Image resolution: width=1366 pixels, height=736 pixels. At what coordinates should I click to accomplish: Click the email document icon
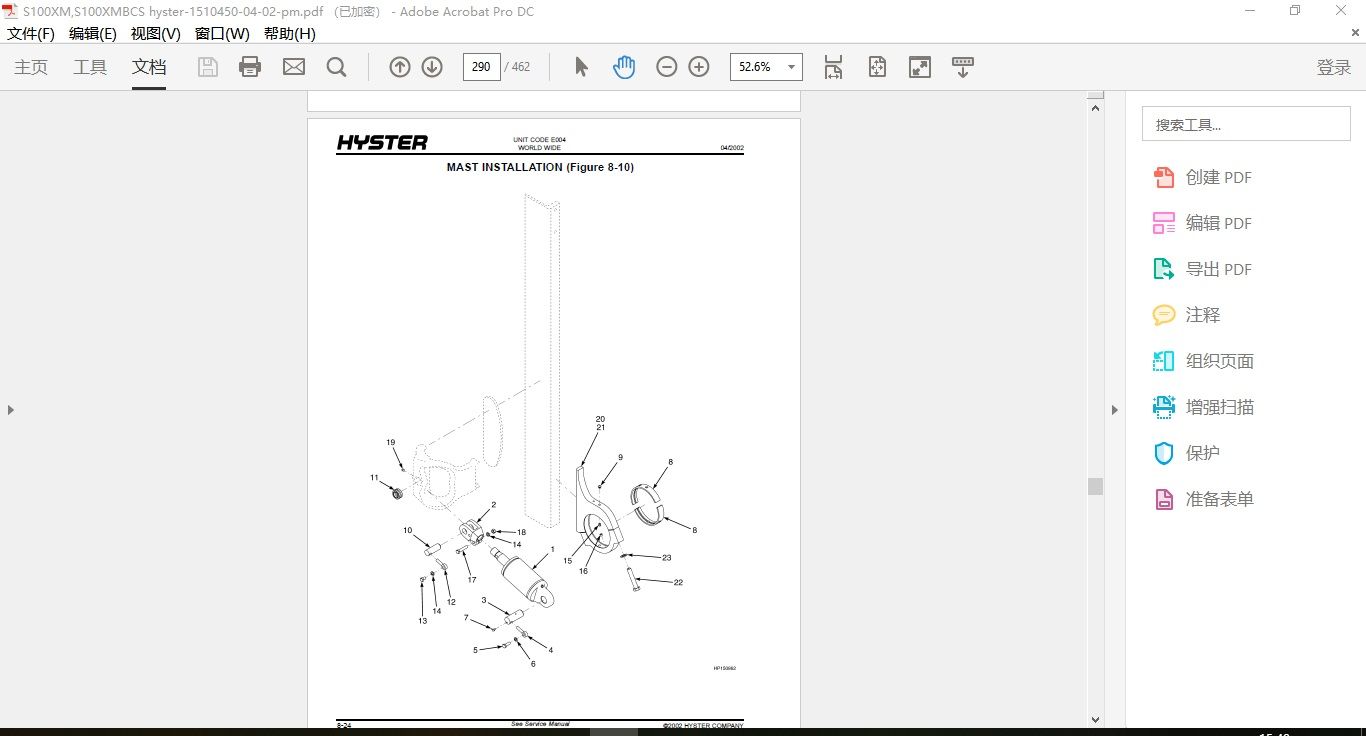[293, 66]
